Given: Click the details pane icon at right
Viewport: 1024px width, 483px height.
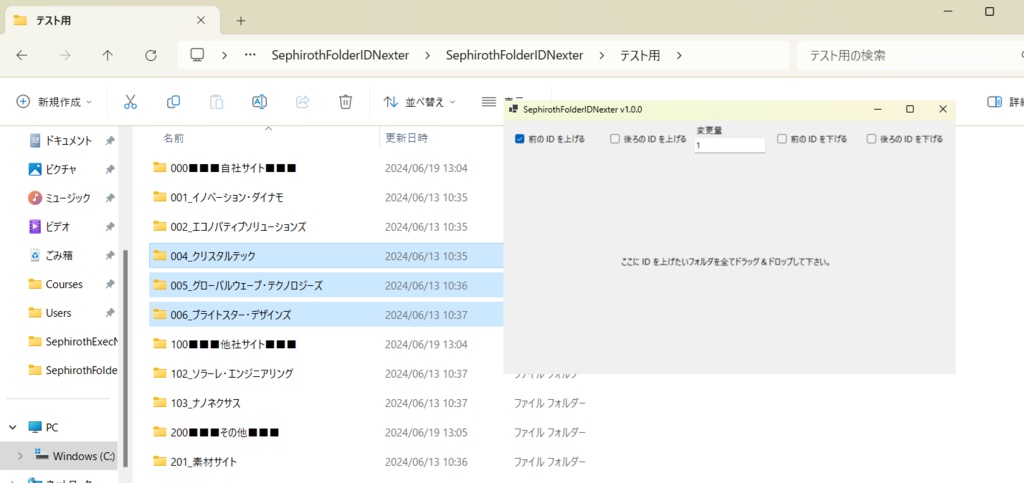Looking at the screenshot, I should [995, 102].
